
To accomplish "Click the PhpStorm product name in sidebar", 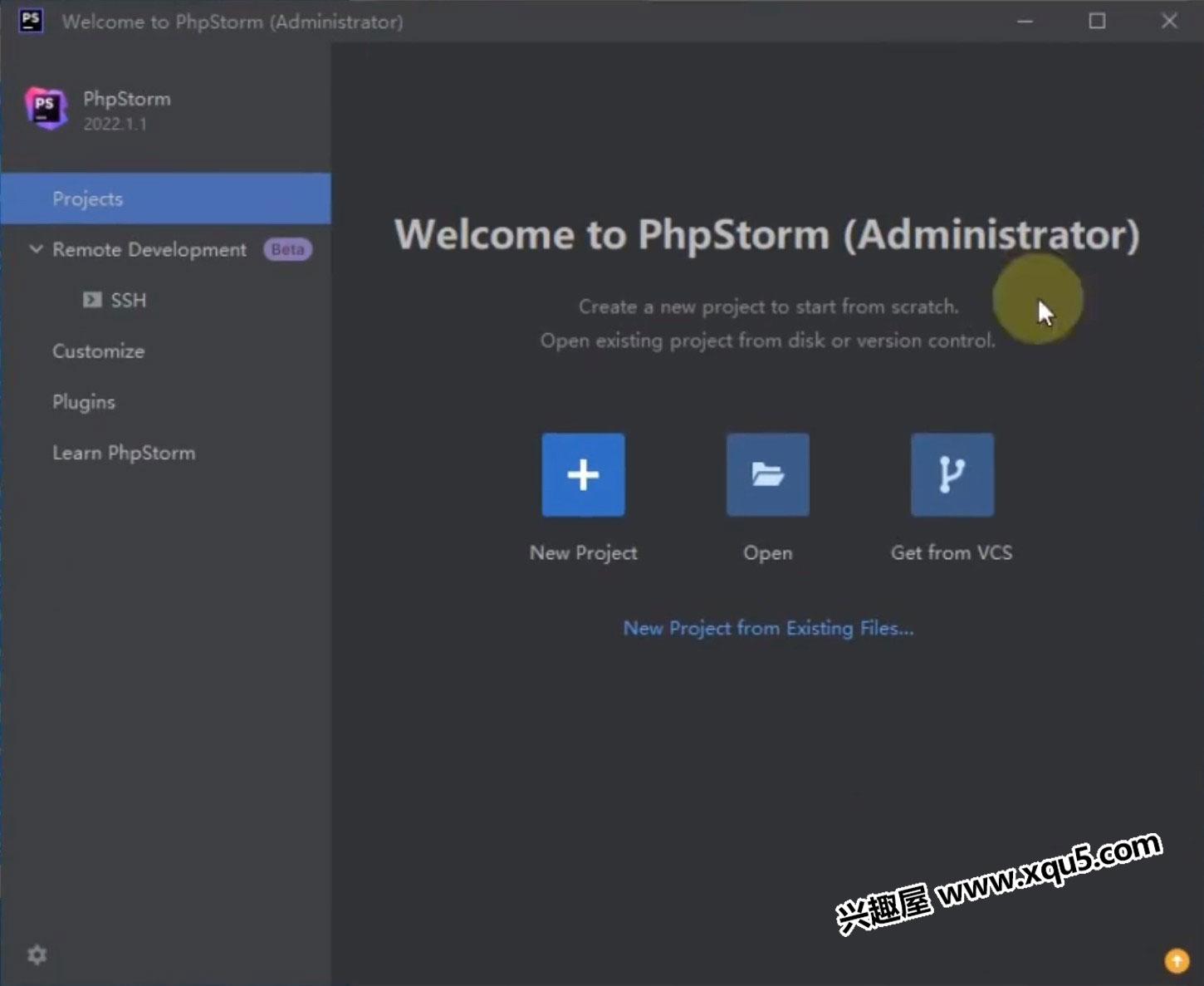I will pyautogui.click(x=127, y=99).
